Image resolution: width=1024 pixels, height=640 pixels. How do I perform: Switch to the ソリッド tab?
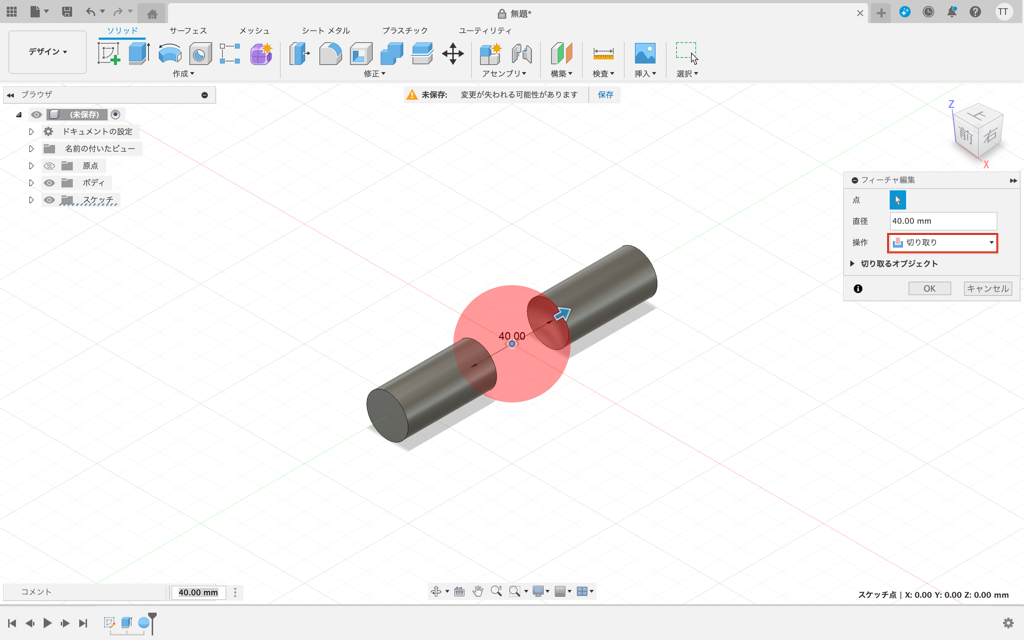click(x=122, y=31)
